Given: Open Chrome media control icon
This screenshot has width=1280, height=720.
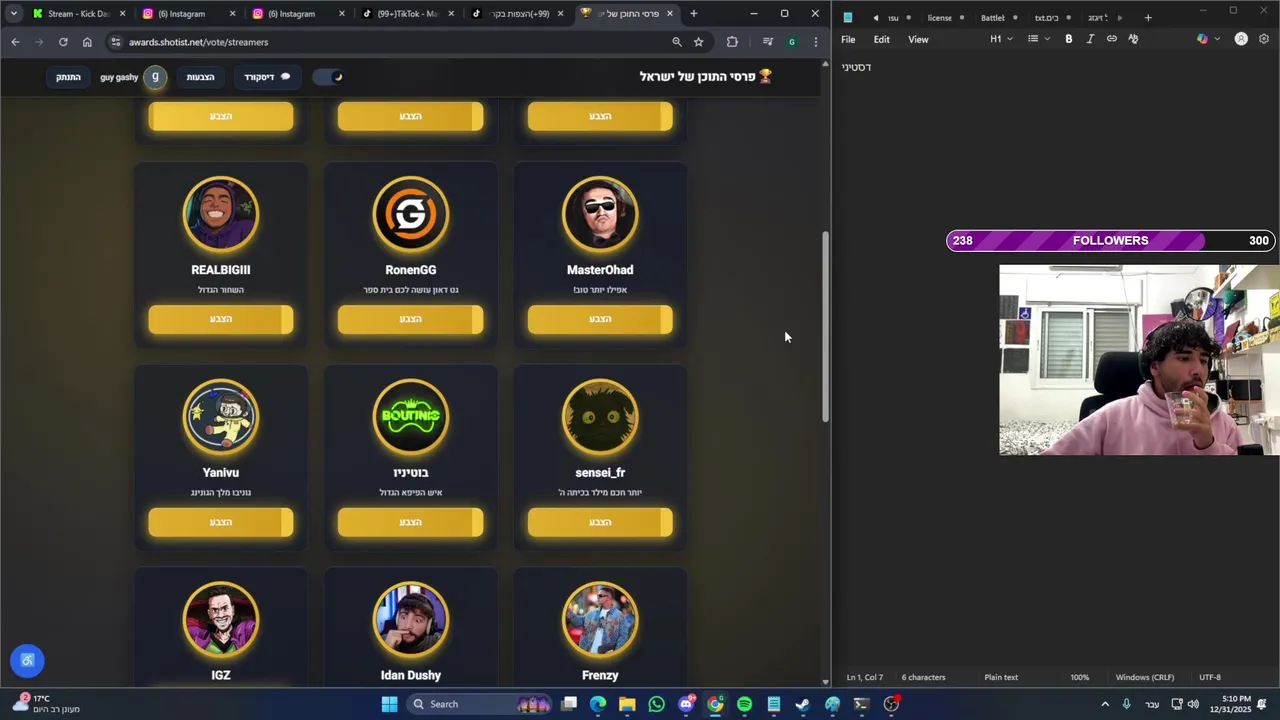Looking at the screenshot, I should [x=767, y=42].
